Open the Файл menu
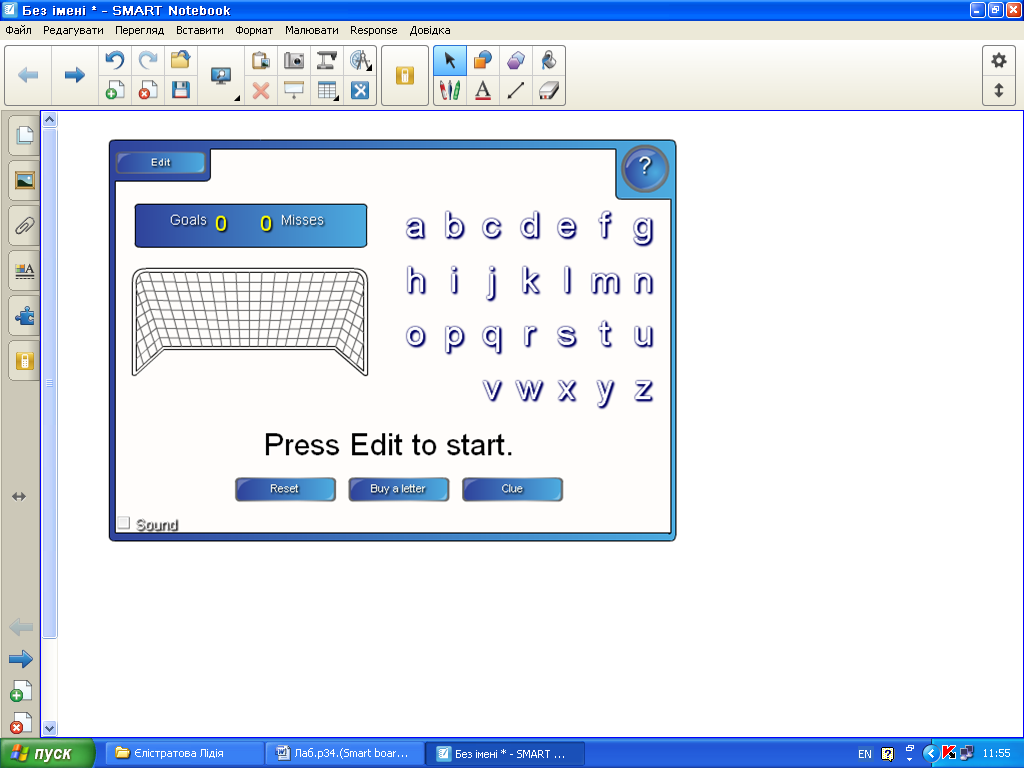Screen dimensions: 1024x768 pyautogui.click(x=18, y=30)
